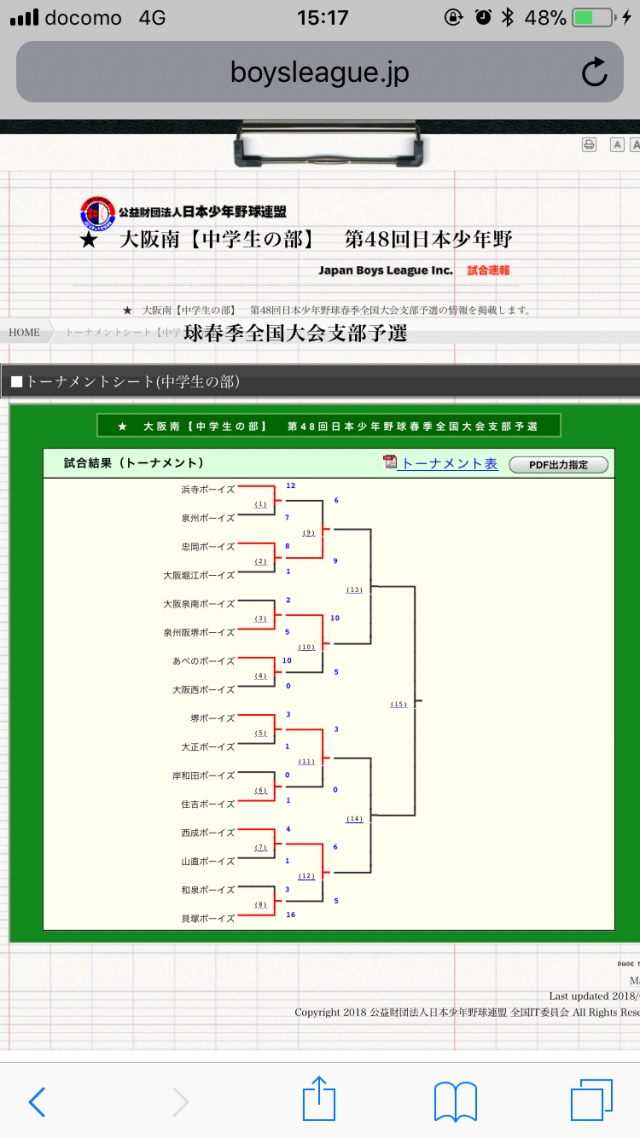Open match (13) semifinal link

pyautogui.click(x=355, y=590)
